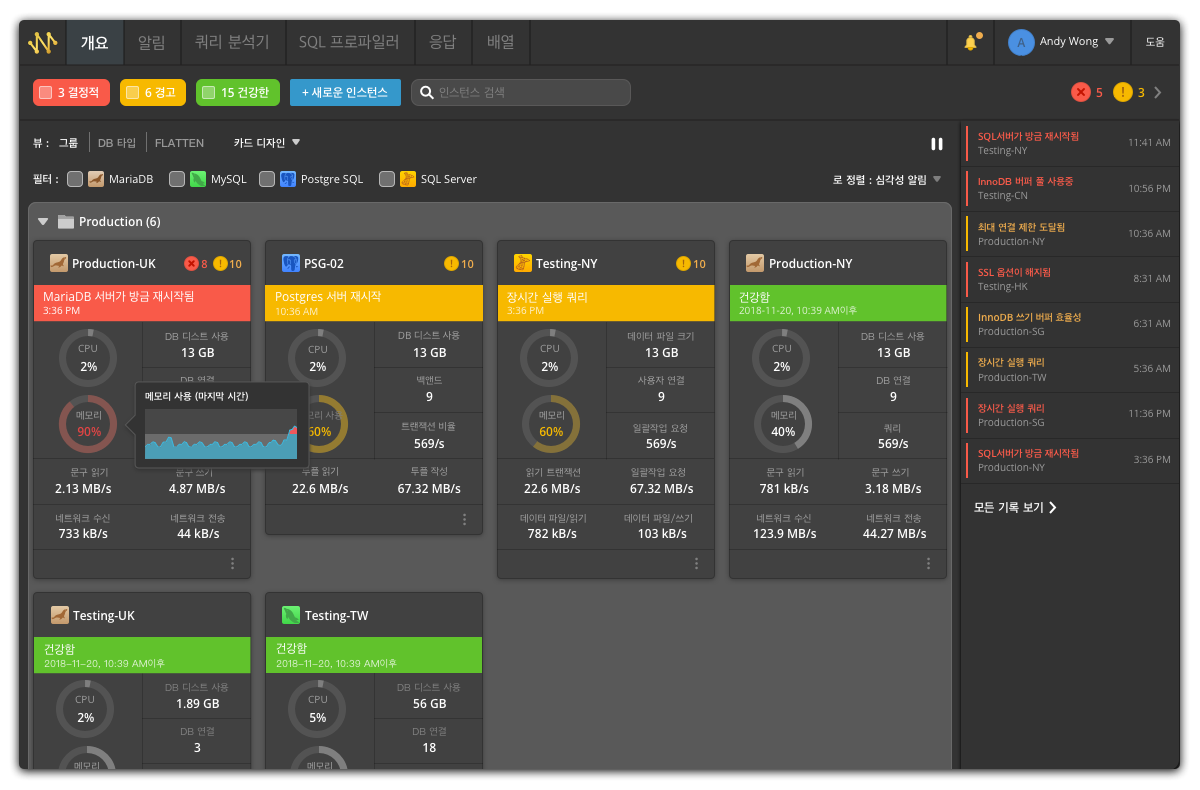Click Production folder icon
The image size is (1200, 790).
coord(66,222)
